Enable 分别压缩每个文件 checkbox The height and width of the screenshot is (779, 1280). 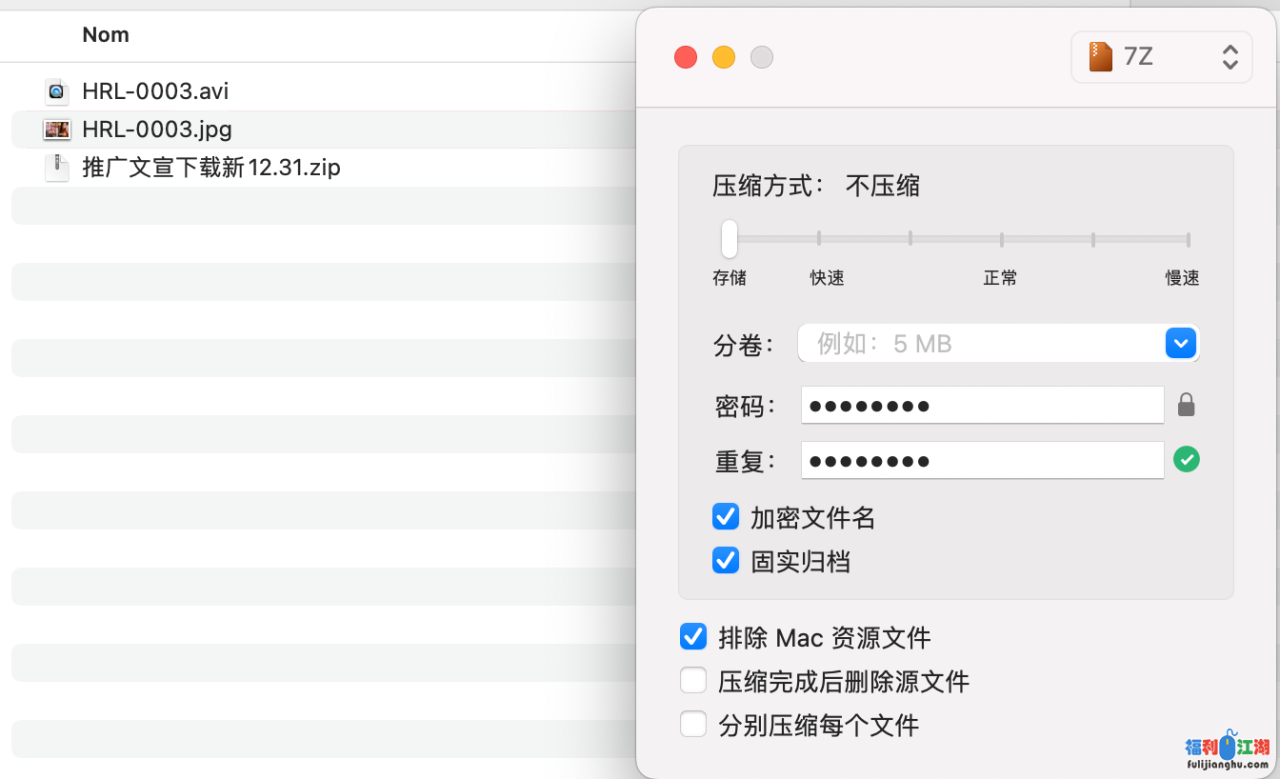tap(693, 724)
